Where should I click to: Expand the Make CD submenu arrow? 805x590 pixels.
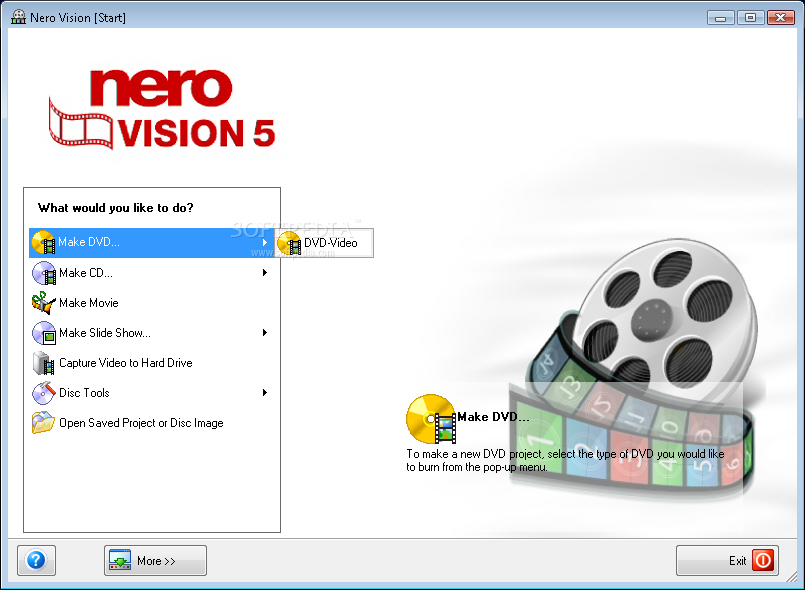pos(265,273)
